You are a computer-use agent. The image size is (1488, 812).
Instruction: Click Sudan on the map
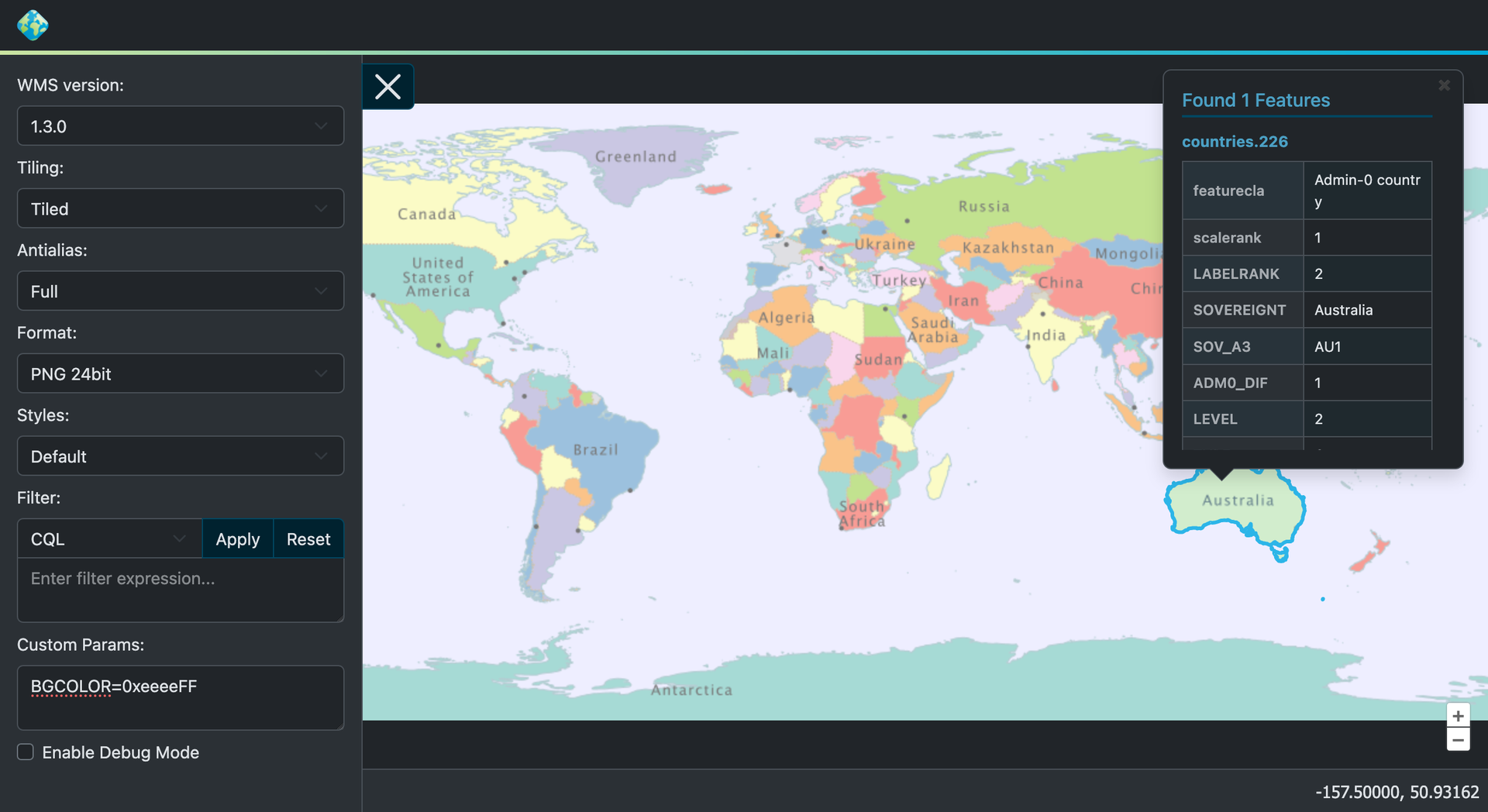coord(878,360)
